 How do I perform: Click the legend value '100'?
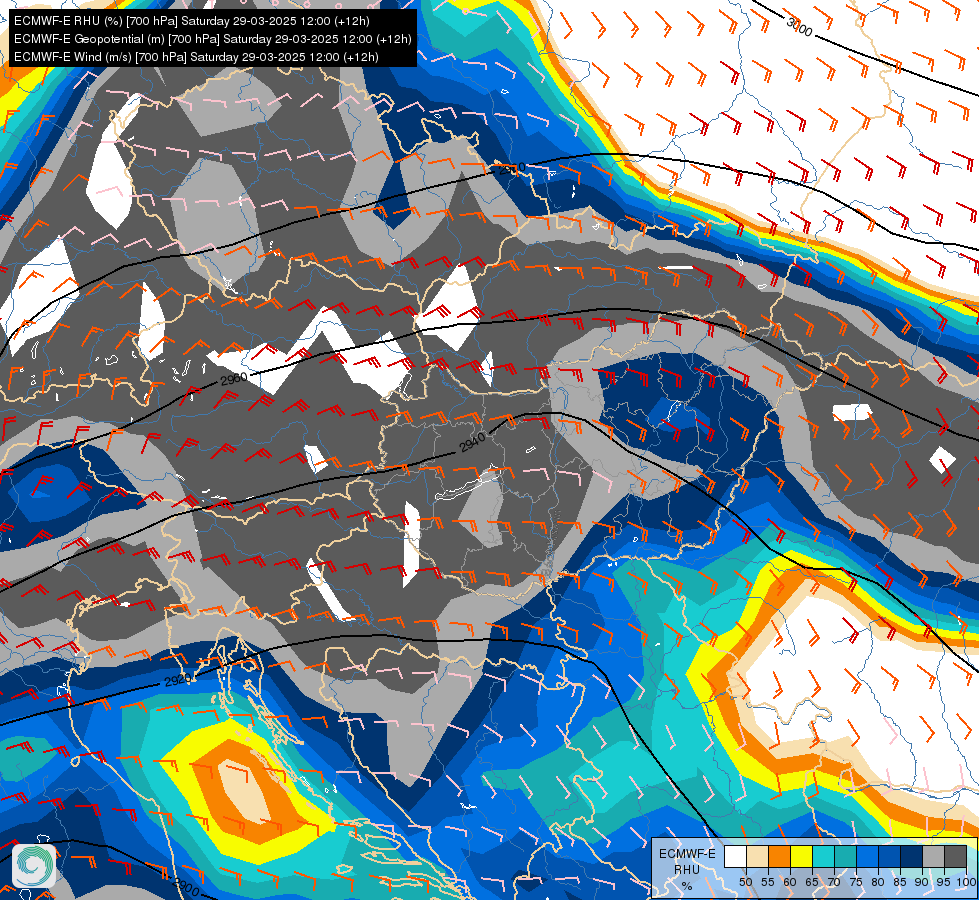coord(966,883)
